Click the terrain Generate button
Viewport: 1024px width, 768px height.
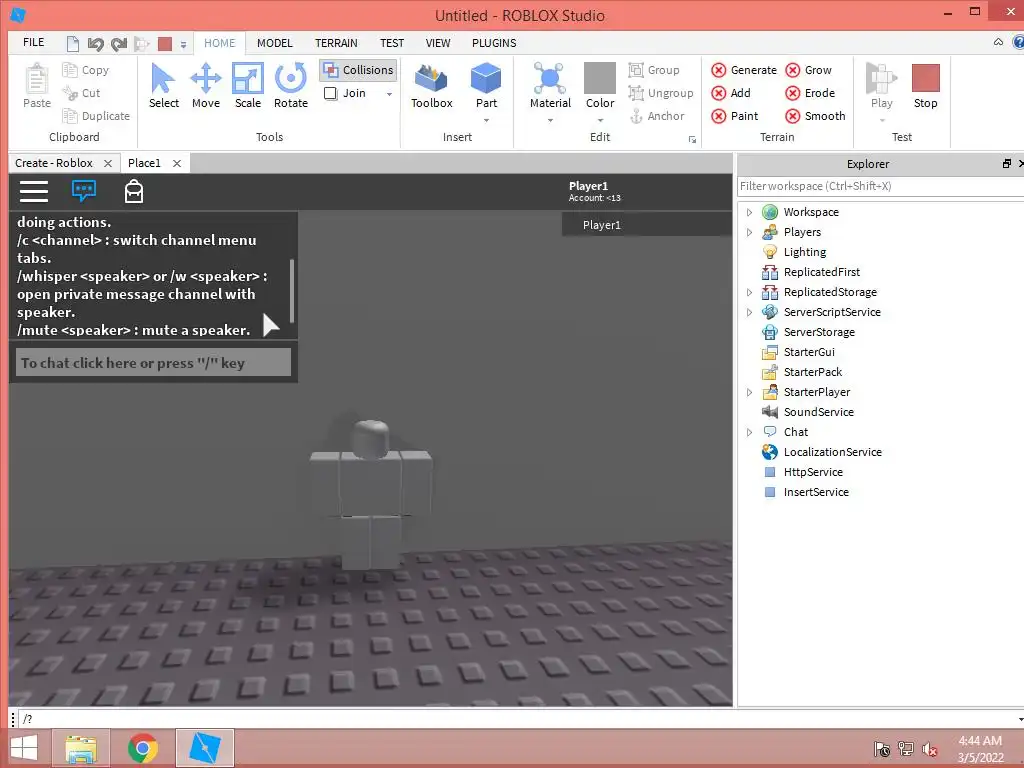point(744,71)
